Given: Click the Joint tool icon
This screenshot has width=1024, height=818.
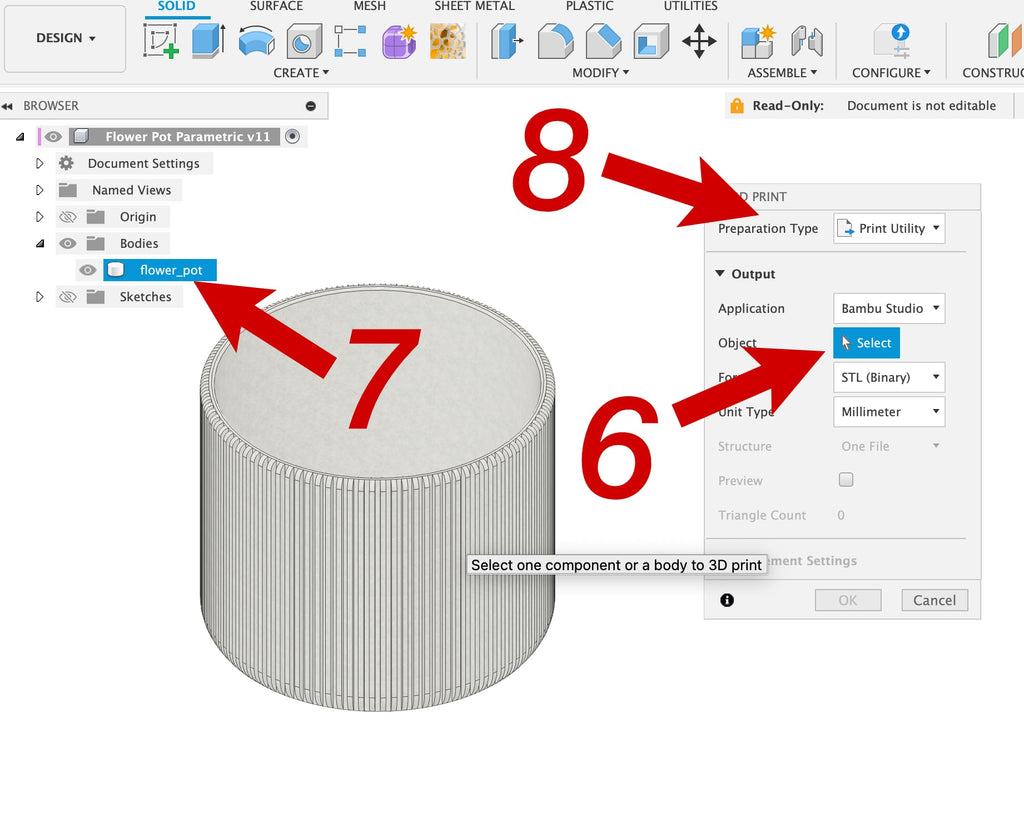Looking at the screenshot, I should (x=807, y=41).
